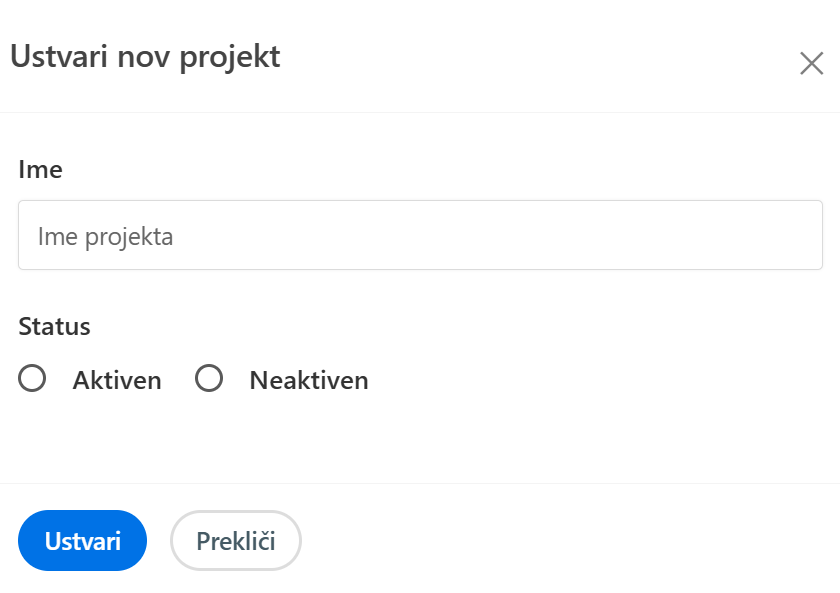Set project status to Neaktiven
This screenshot has height=593, width=840.
pos(209,379)
